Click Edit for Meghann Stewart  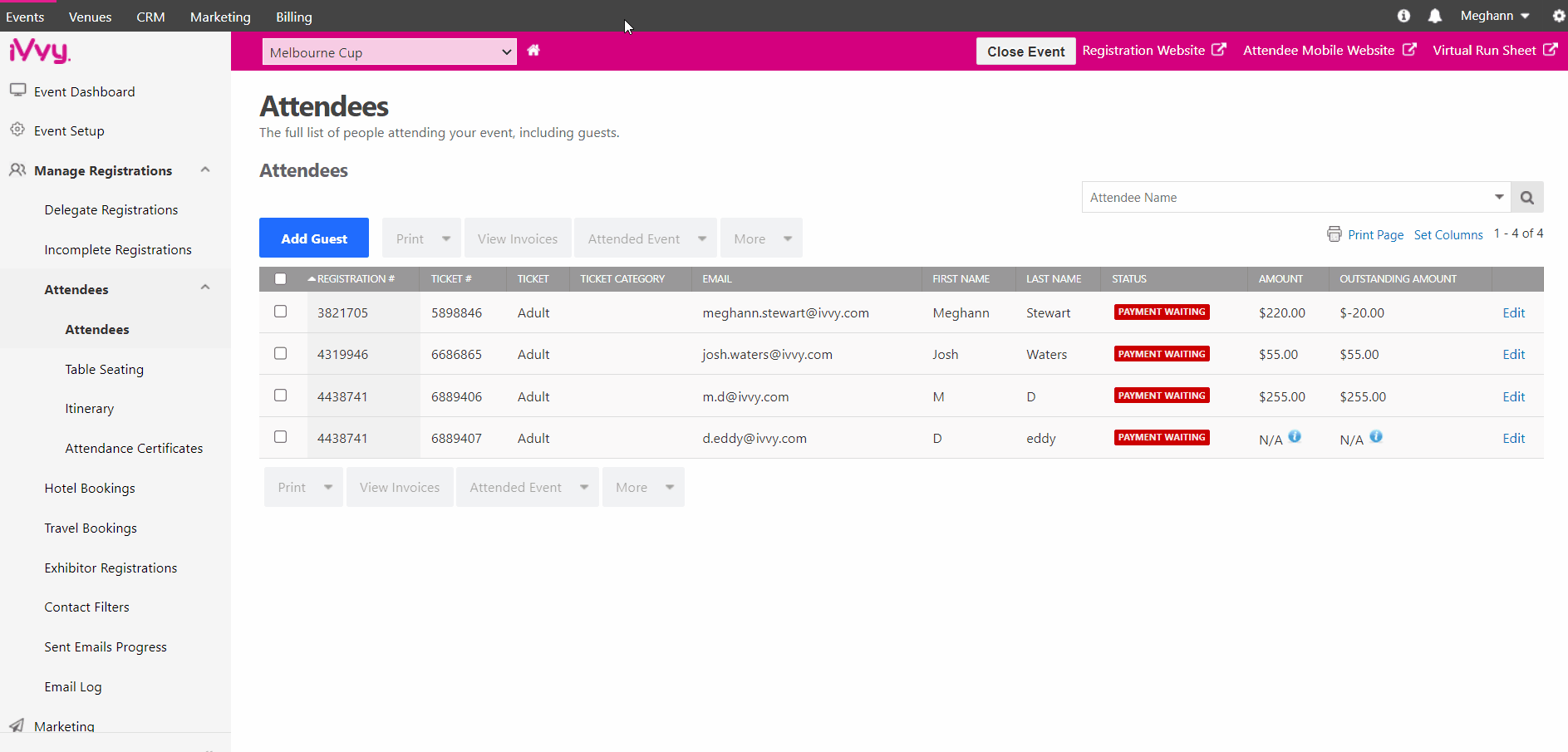pyautogui.click(x=1513, y=312)
